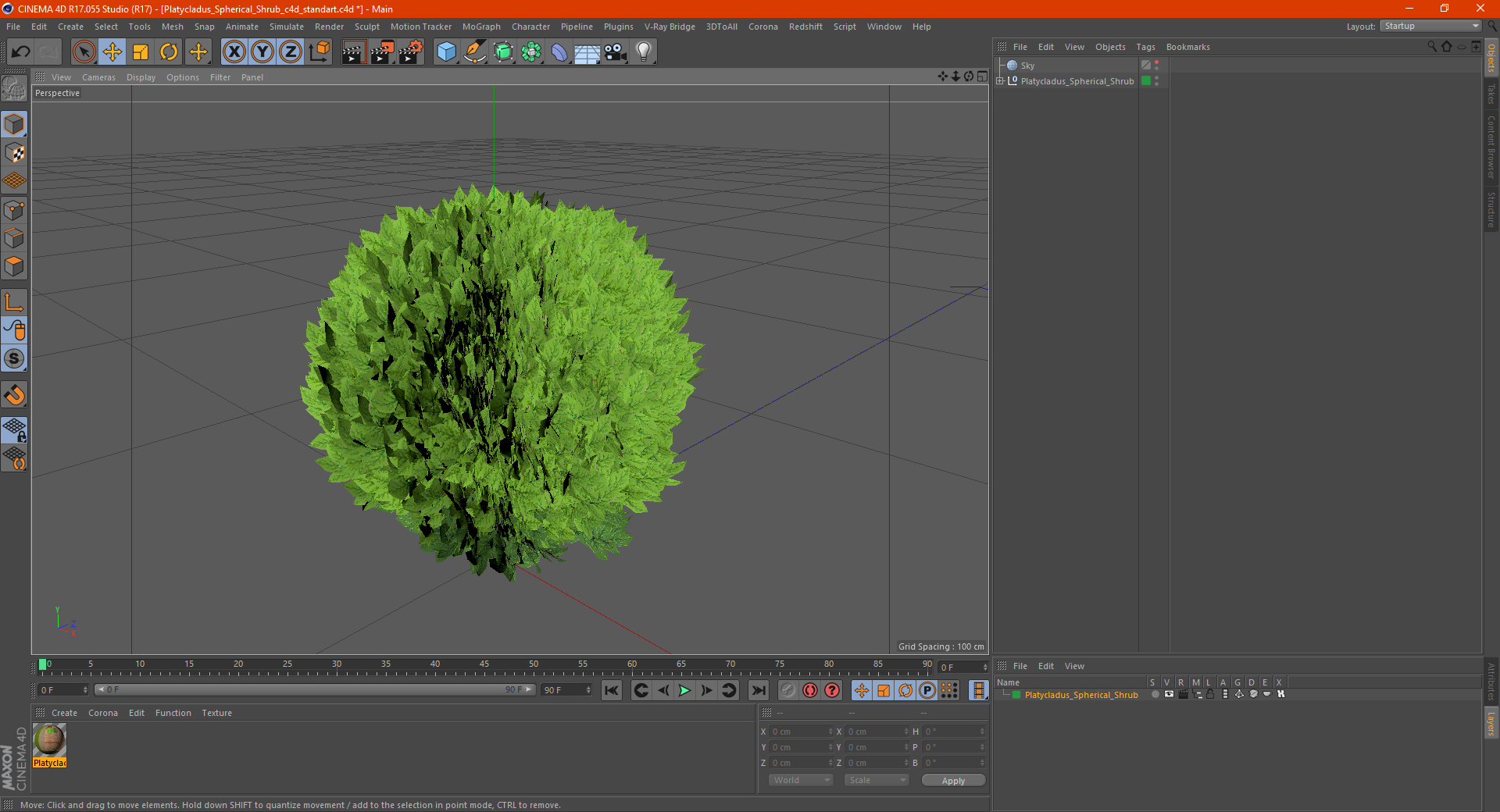Add a Light object
The image size is (1500, 812).
pyautogui.click(x=644, y=52)
